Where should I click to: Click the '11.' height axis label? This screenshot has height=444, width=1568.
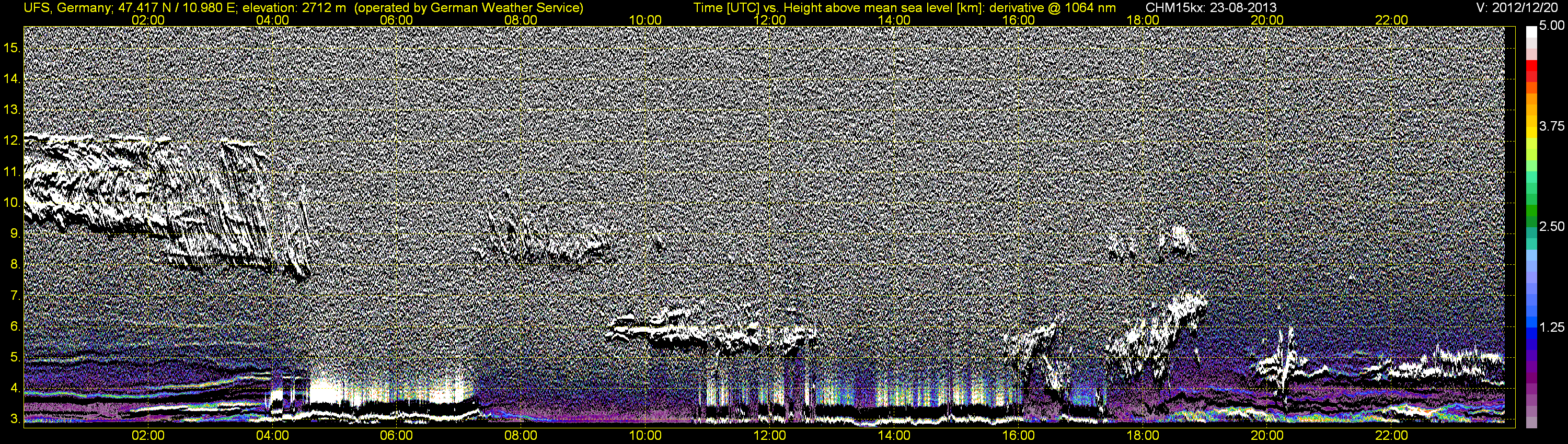click(12, 171)
